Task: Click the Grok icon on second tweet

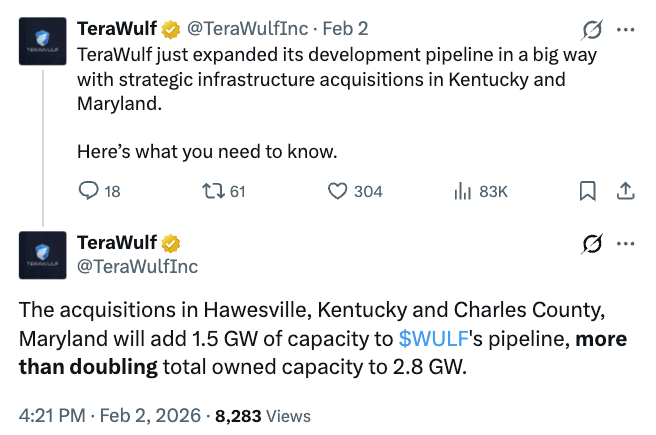Action: pos(590,244)
